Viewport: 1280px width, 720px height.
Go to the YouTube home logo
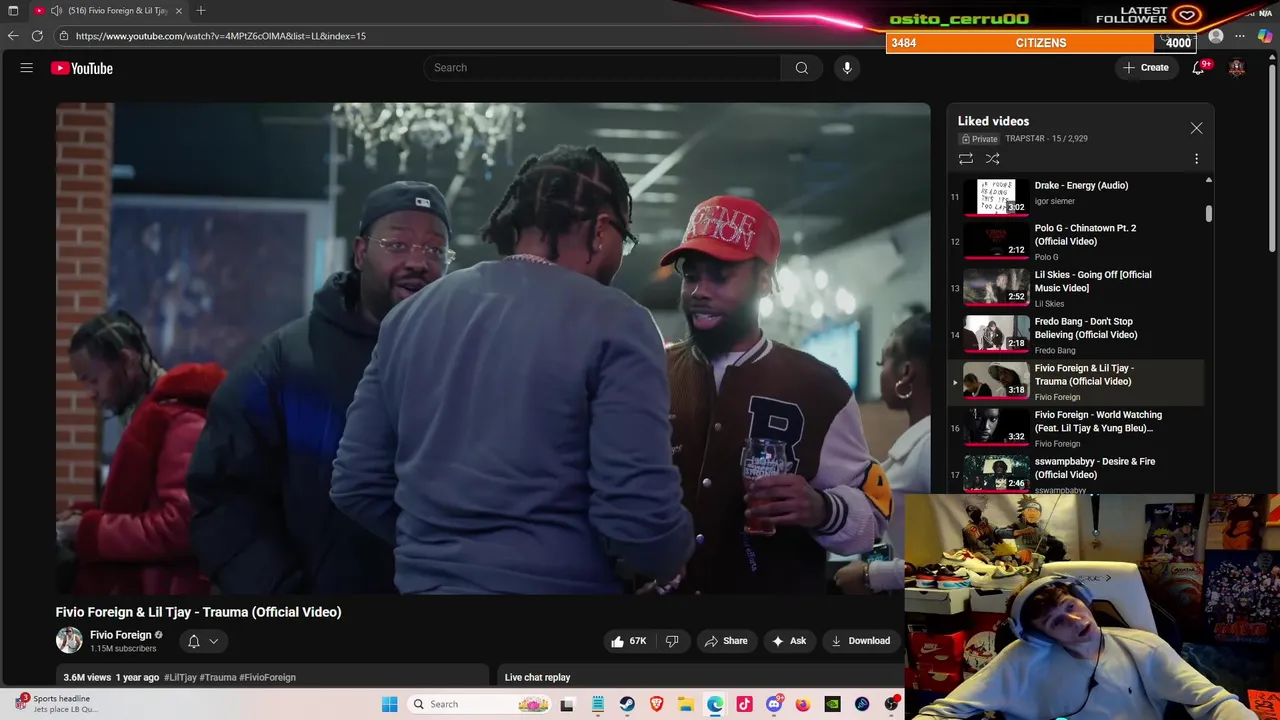point(82,68)
